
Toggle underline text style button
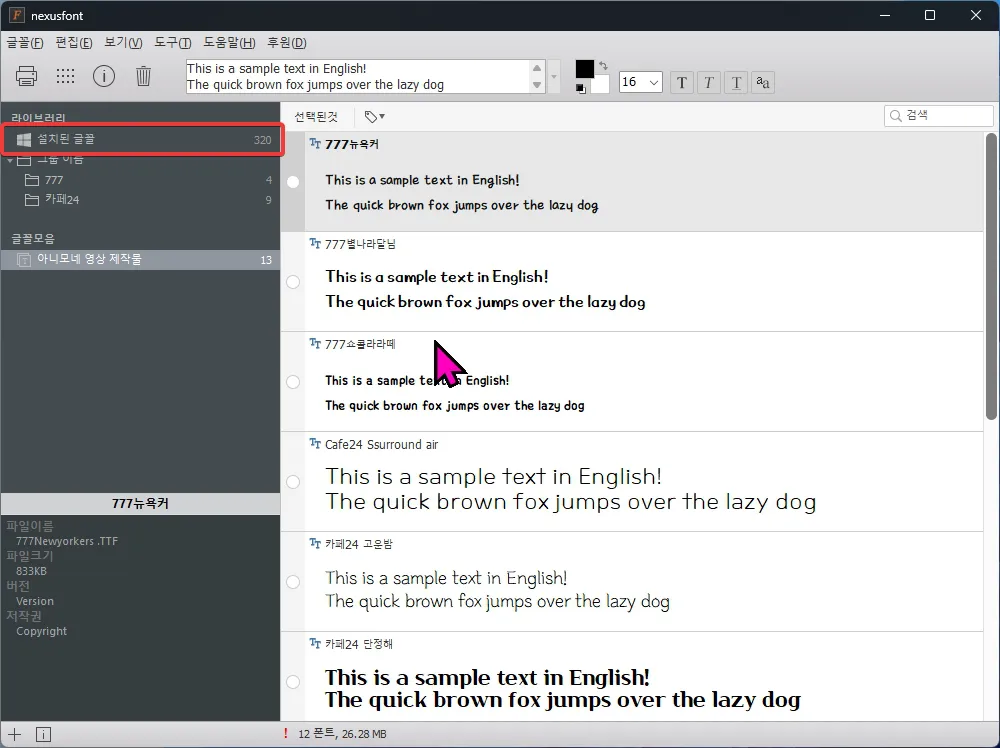click(x=736, y=82)
